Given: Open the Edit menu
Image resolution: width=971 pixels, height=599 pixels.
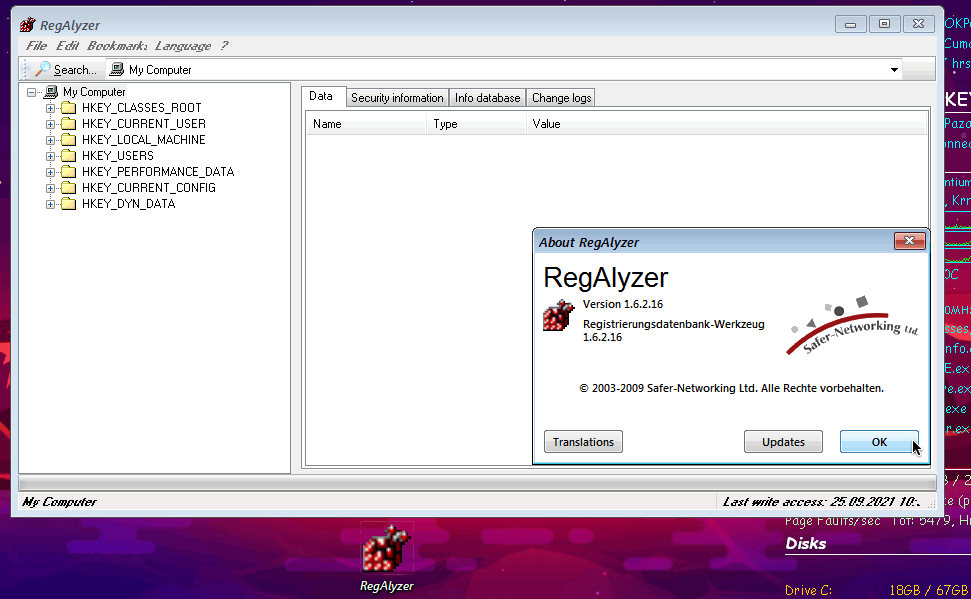Looking at the screenshot, I should coord(67,46).
